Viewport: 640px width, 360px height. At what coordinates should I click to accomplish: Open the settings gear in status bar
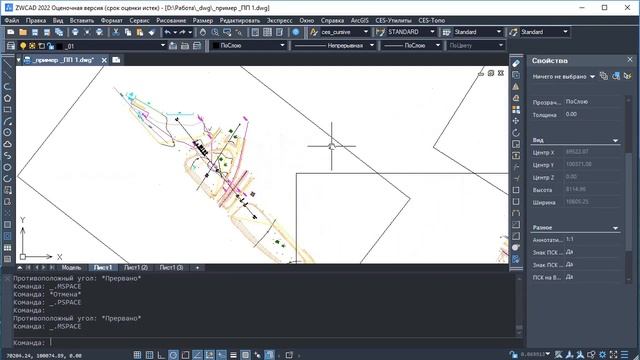tap(602, 355)
